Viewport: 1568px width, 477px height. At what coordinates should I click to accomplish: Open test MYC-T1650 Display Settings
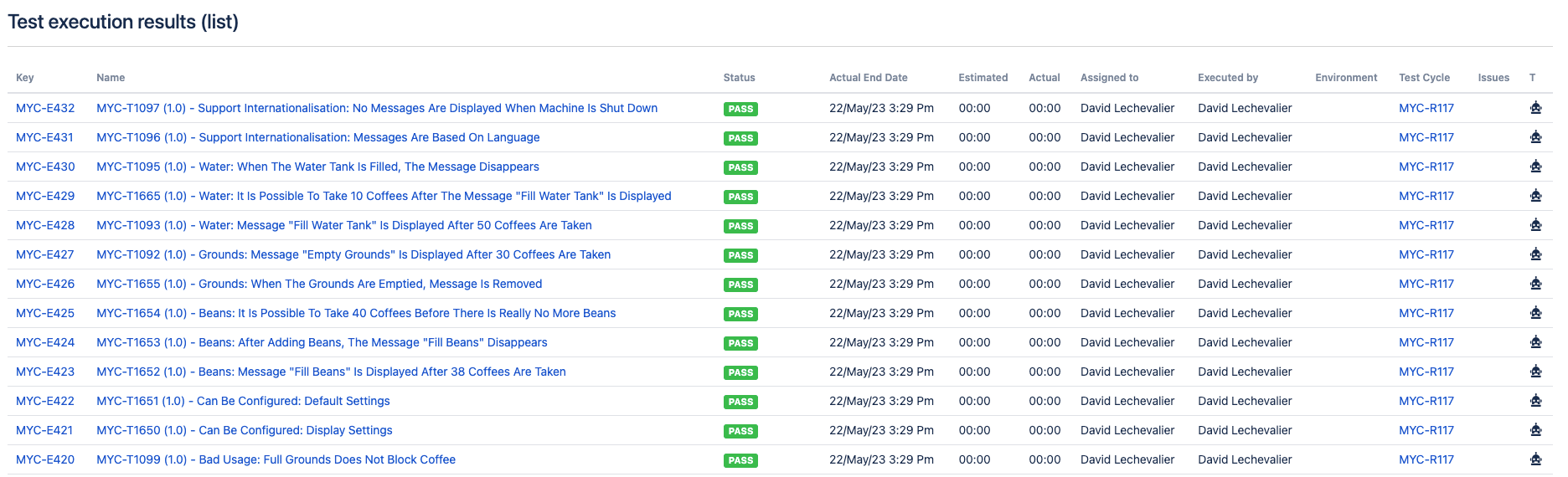[245, 430]
